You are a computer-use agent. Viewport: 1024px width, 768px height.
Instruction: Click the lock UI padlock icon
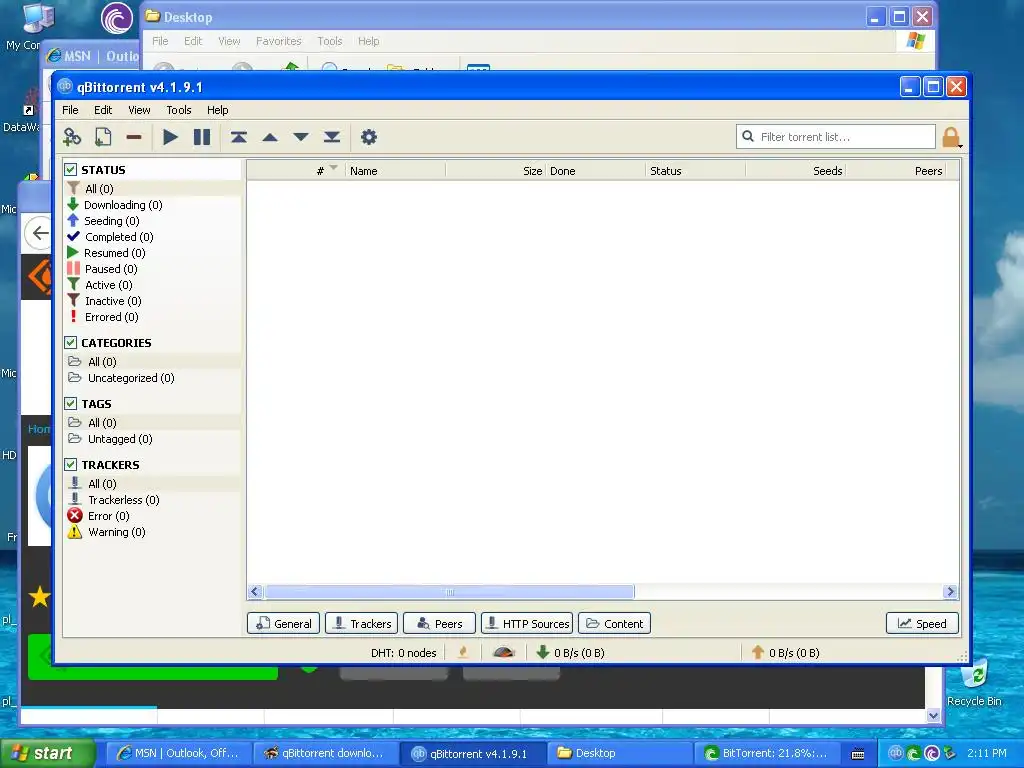pos(951,137)
